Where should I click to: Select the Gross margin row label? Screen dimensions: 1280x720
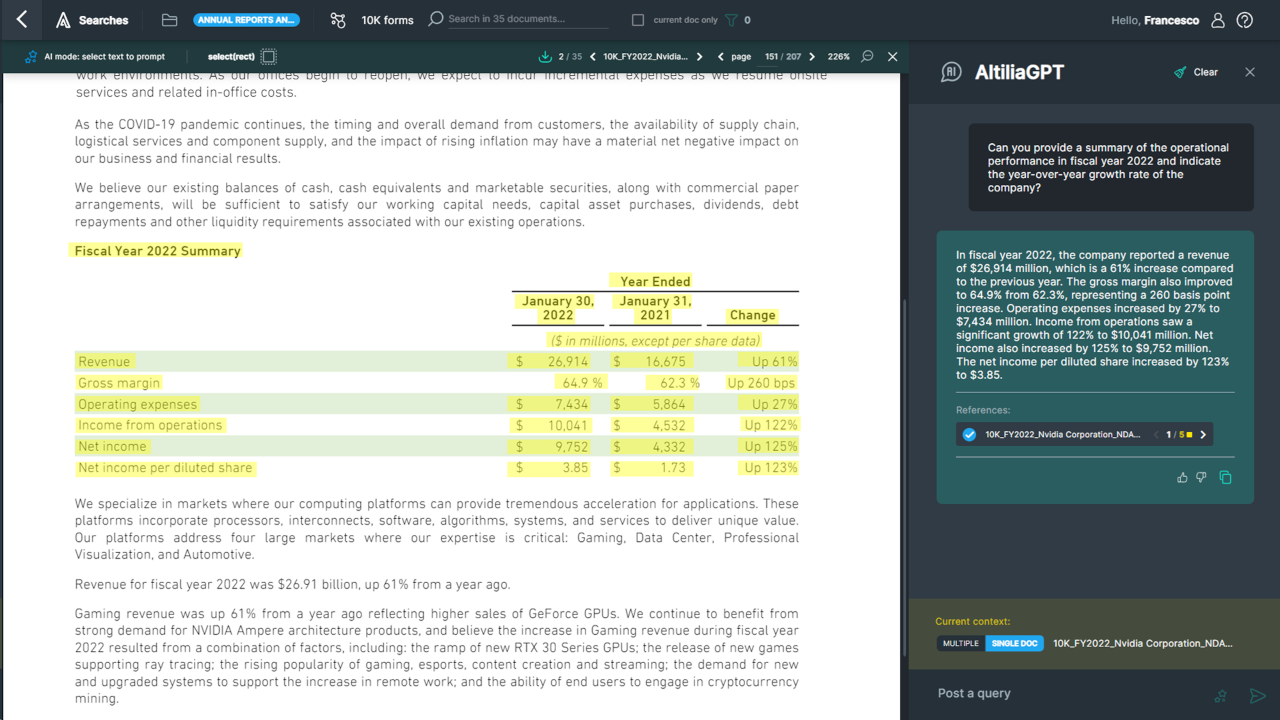pos(119,383)
